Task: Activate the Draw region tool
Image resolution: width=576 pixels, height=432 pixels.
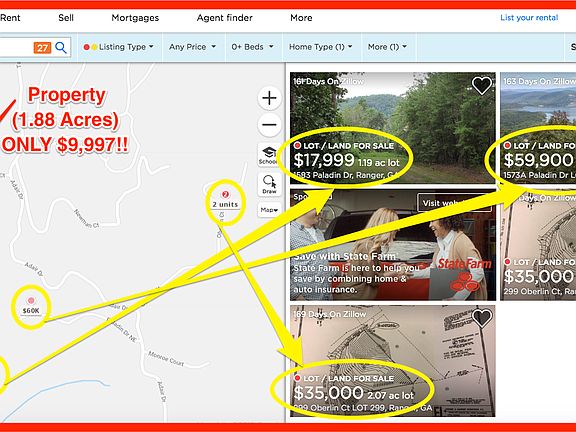Action: 269,184
